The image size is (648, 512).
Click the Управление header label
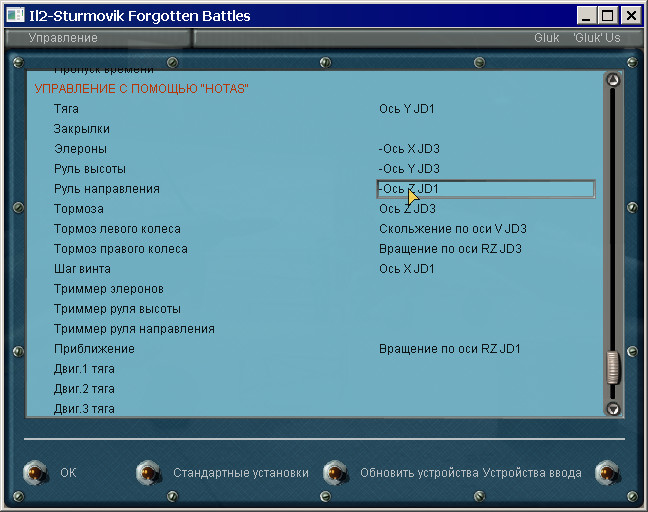click(x=63, y=38)
